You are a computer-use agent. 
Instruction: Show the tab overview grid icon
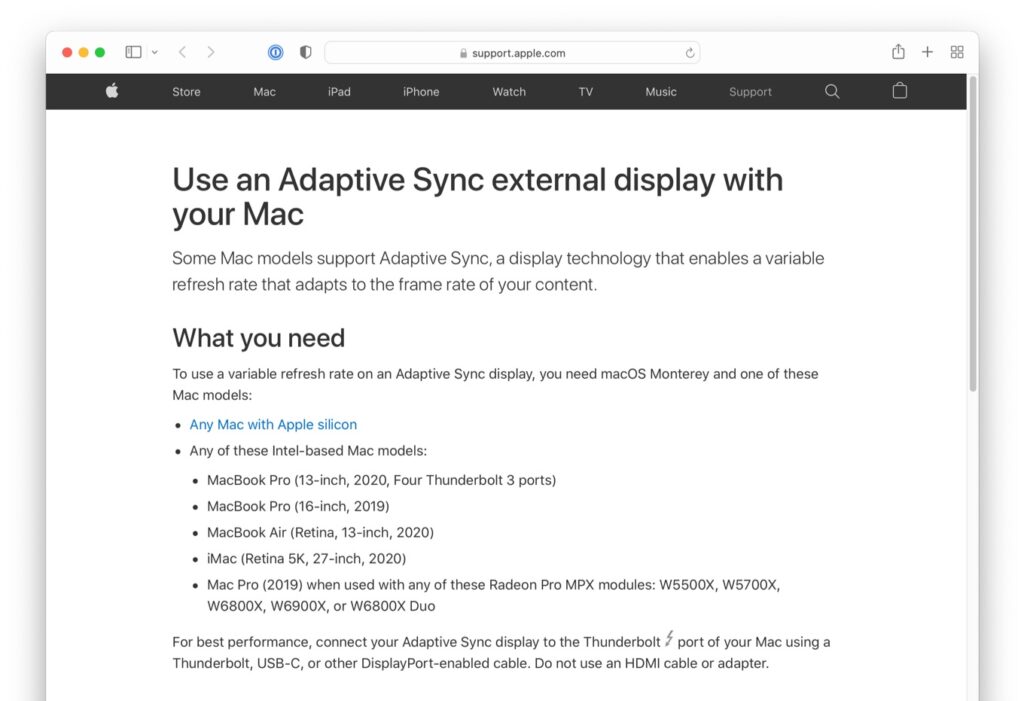click(957, 52)
